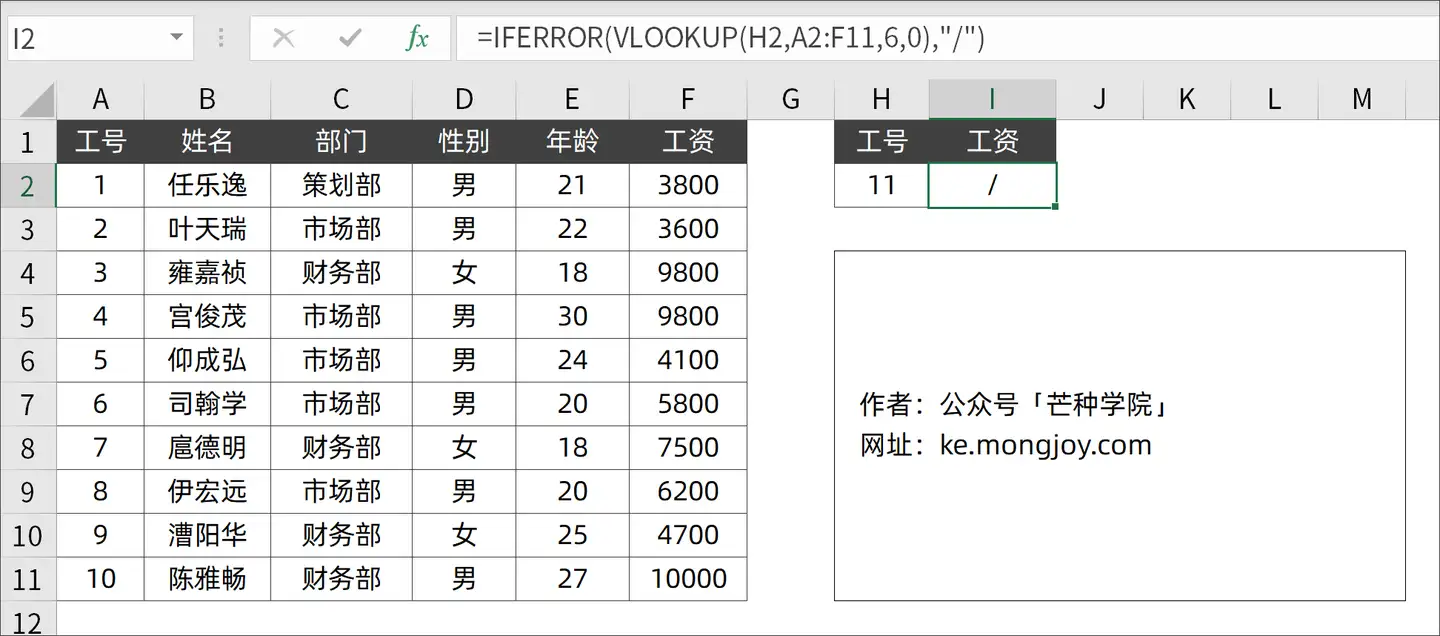Select row 1 header
The width and height of the screenshot is (1440, 636).
click(x=27, y=142)
